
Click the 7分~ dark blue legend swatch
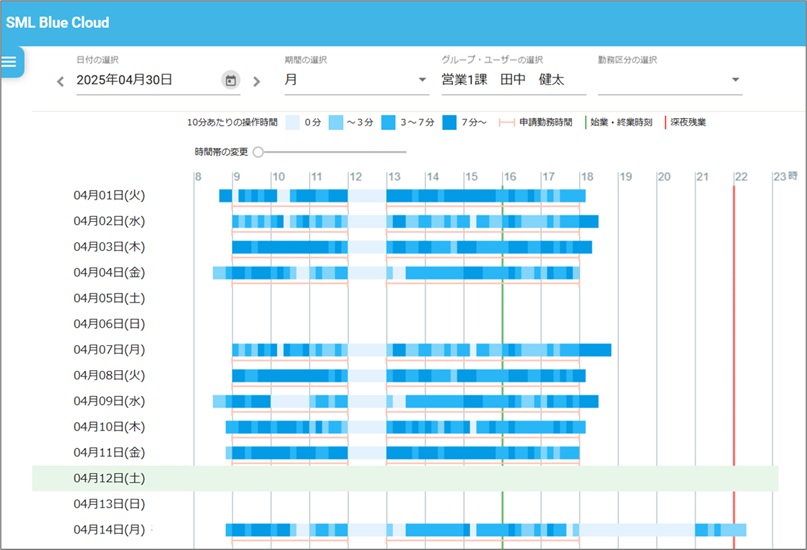coord(449,122)
